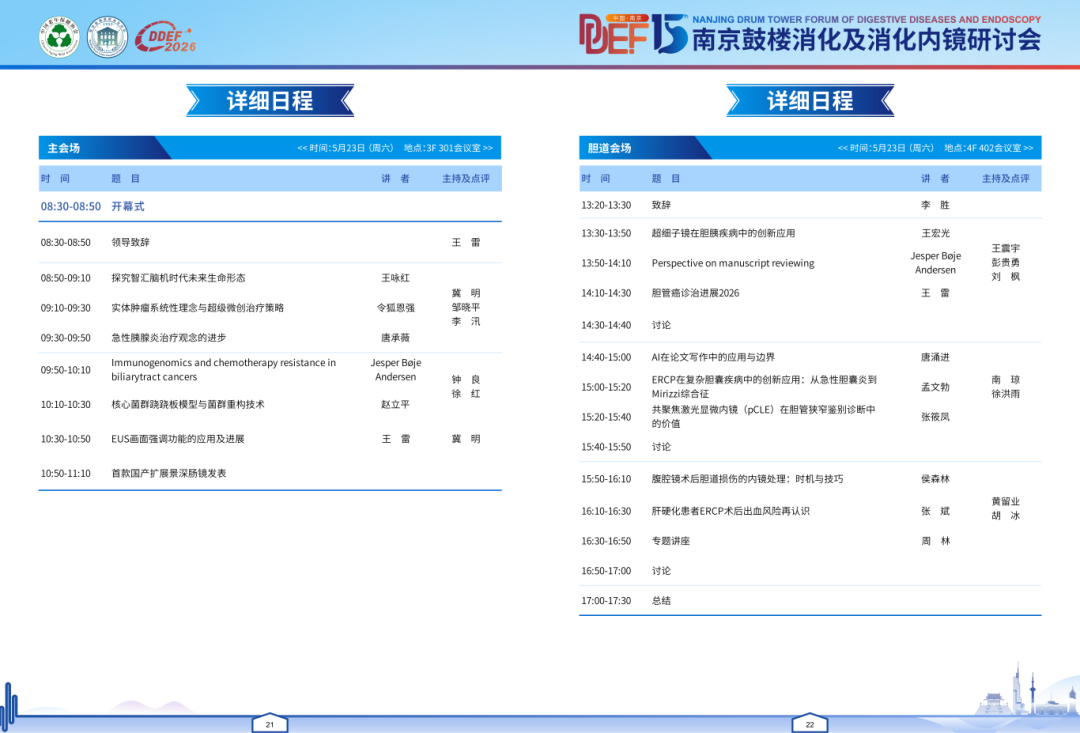Select page number 21 badge
The width and height of the screenshot is (1080, 733).
[x=269, y=723]
